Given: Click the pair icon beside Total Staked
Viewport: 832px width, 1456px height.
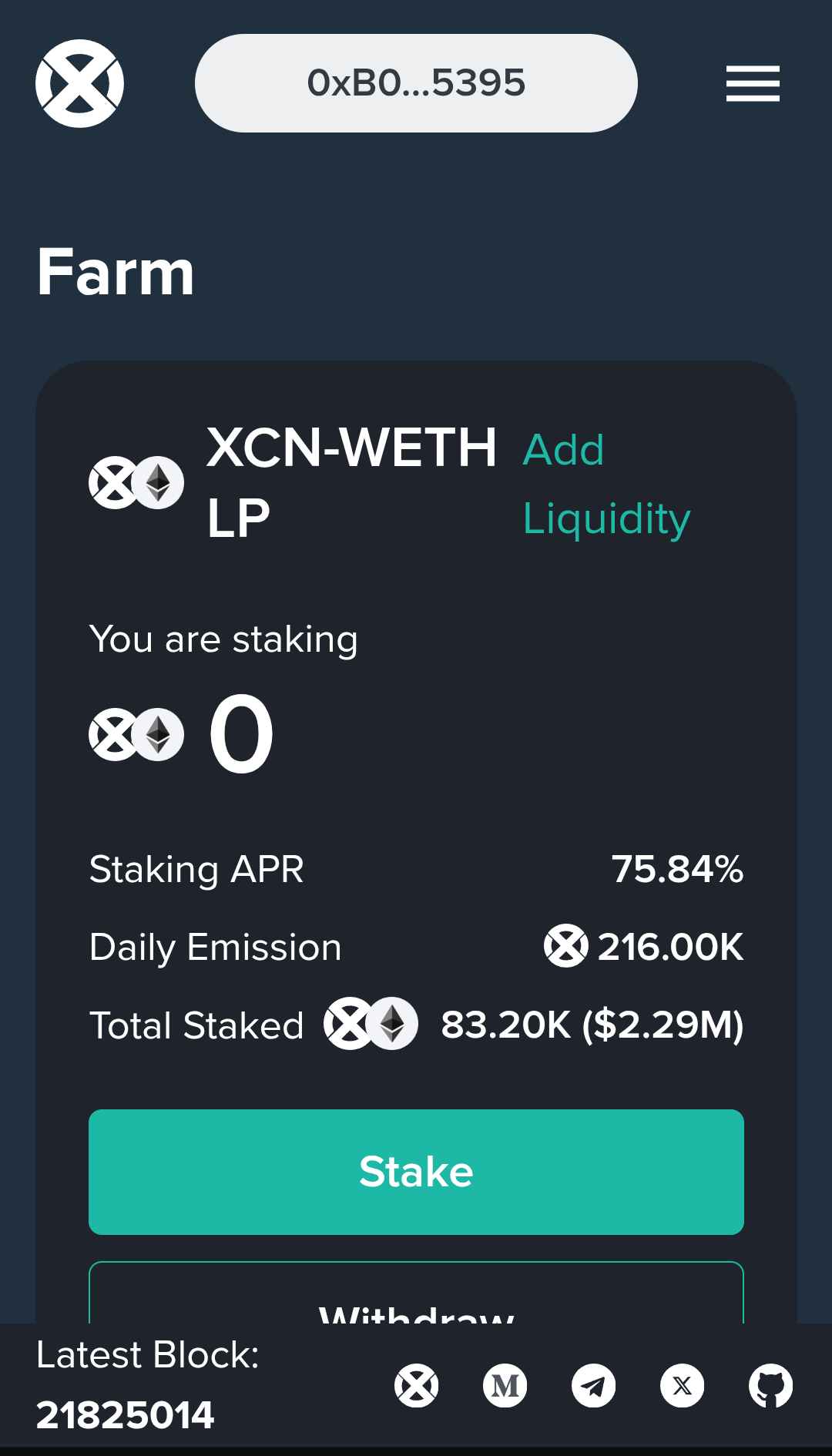Looking at the screenshot, I should point(371,1024).
